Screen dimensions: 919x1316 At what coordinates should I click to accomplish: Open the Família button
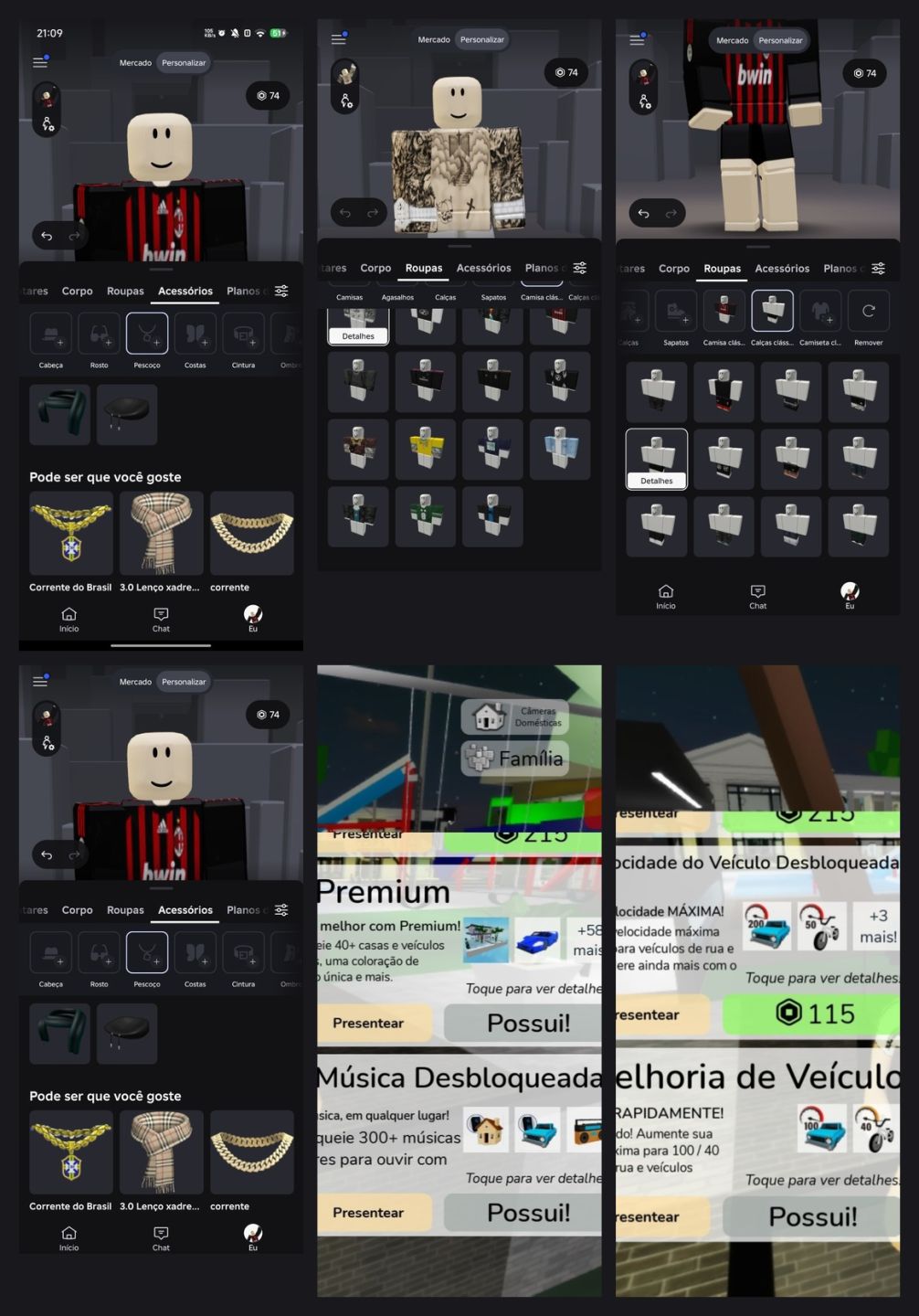click(515, 758)
